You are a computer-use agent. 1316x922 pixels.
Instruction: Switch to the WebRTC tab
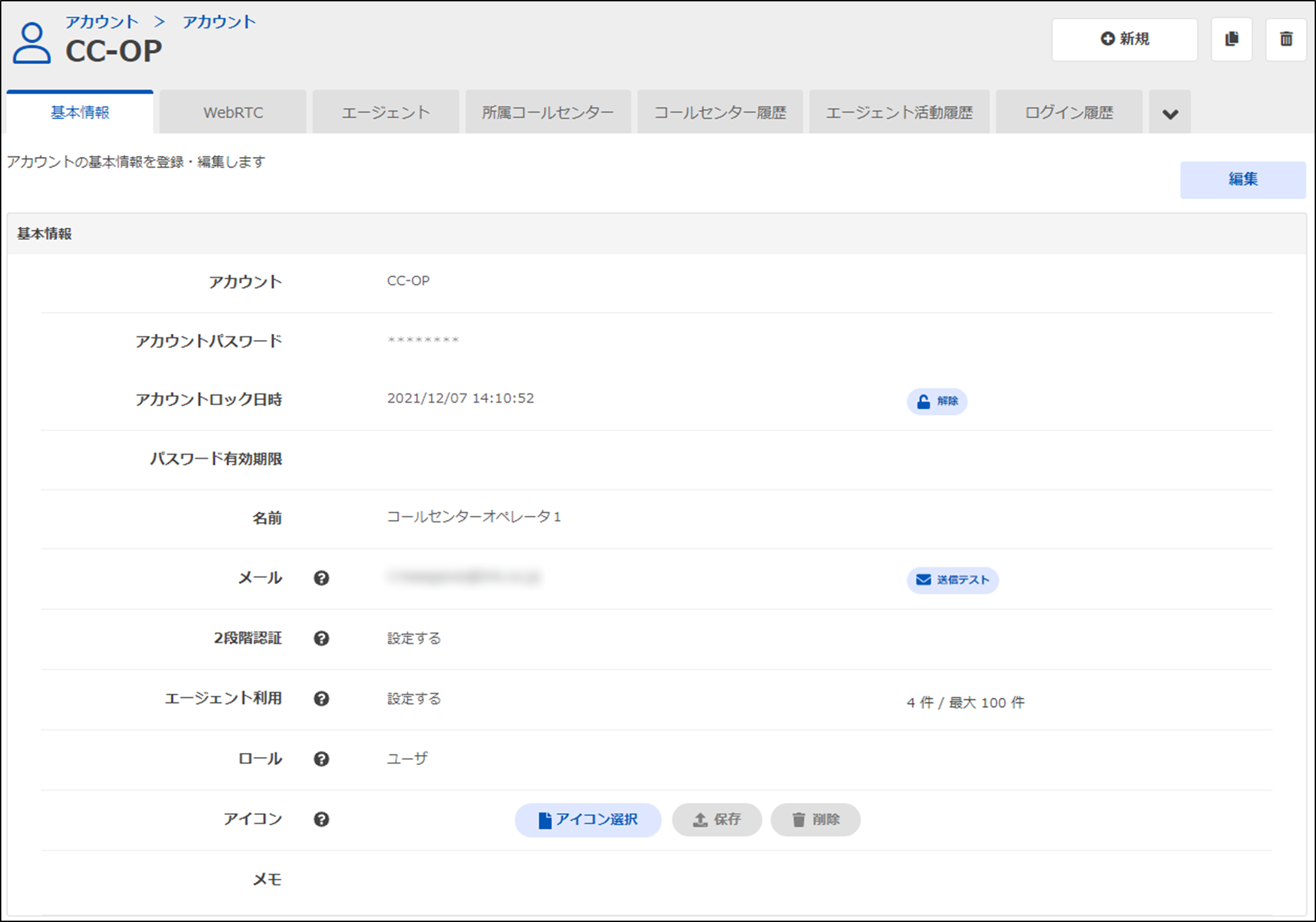pos(233,112)
